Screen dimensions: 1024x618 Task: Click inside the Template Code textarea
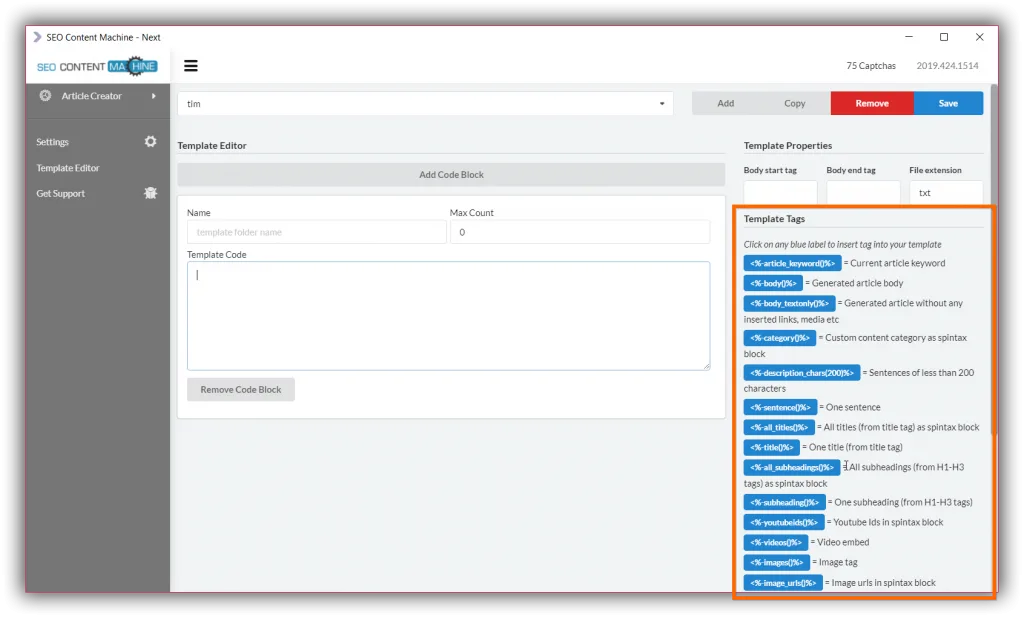[x=449, y=316]
